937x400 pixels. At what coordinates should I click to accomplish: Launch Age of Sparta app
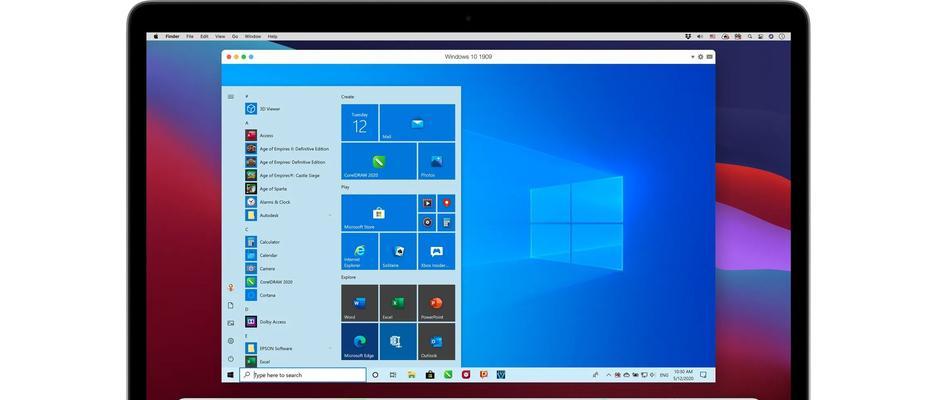click(x=266, y=188)
